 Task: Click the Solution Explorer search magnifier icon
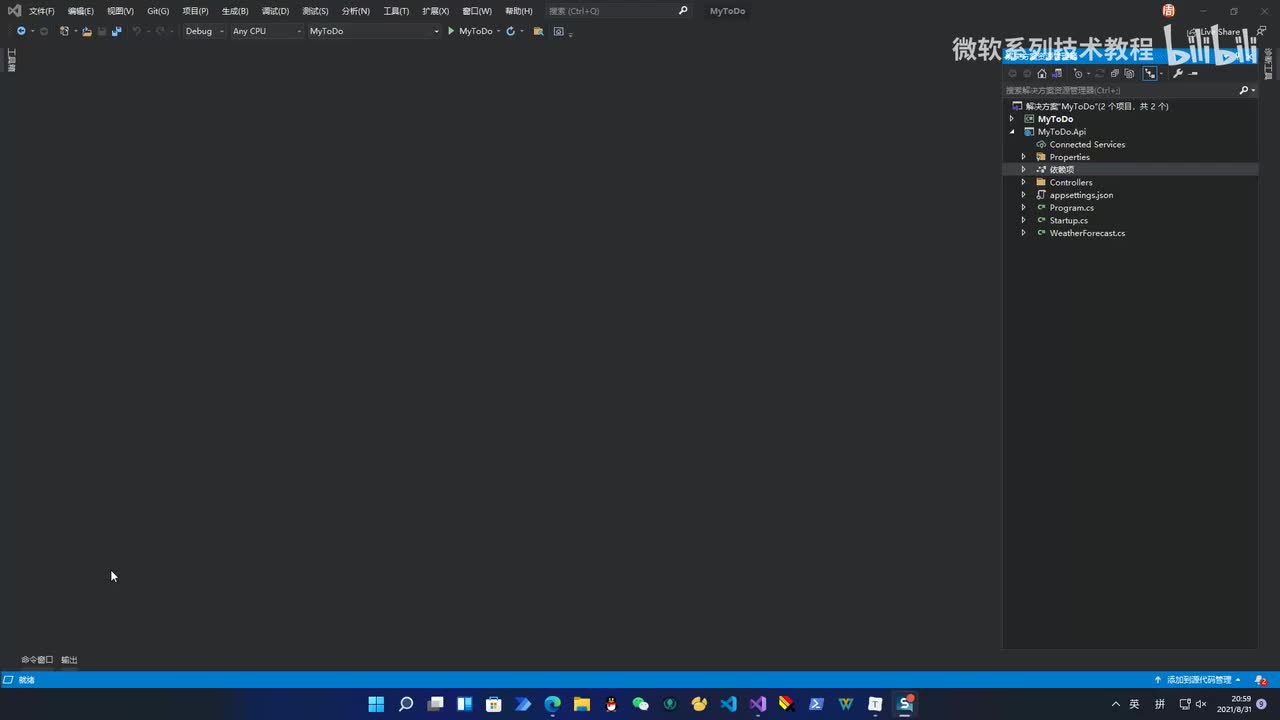click(1244, 90)
